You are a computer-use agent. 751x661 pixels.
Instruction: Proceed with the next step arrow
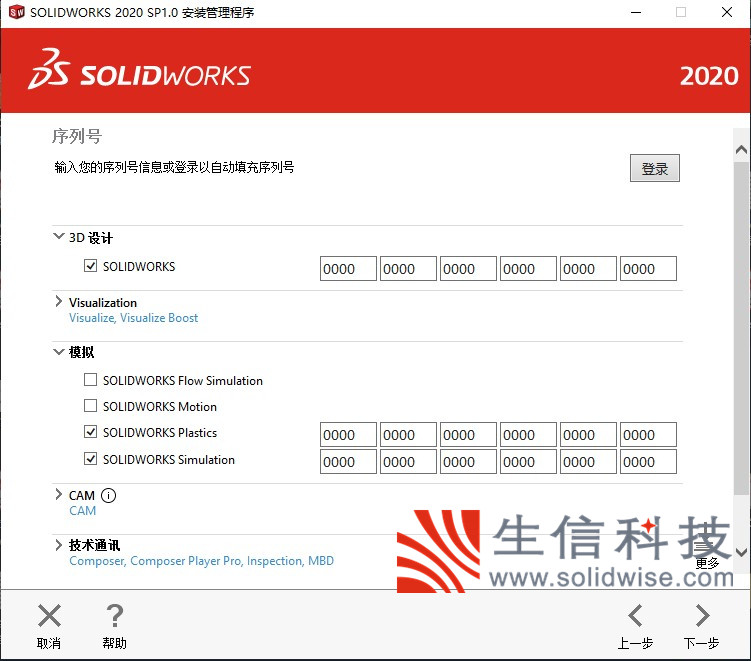pyautogui.click(x=702, y=616)
